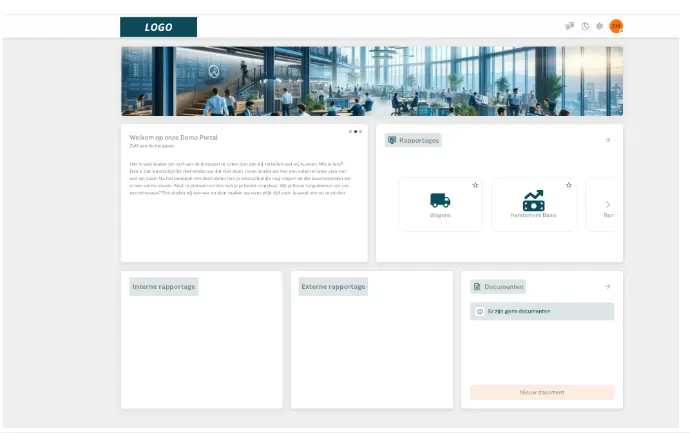Select the last carousel dot in welcome card

(360, 131)
